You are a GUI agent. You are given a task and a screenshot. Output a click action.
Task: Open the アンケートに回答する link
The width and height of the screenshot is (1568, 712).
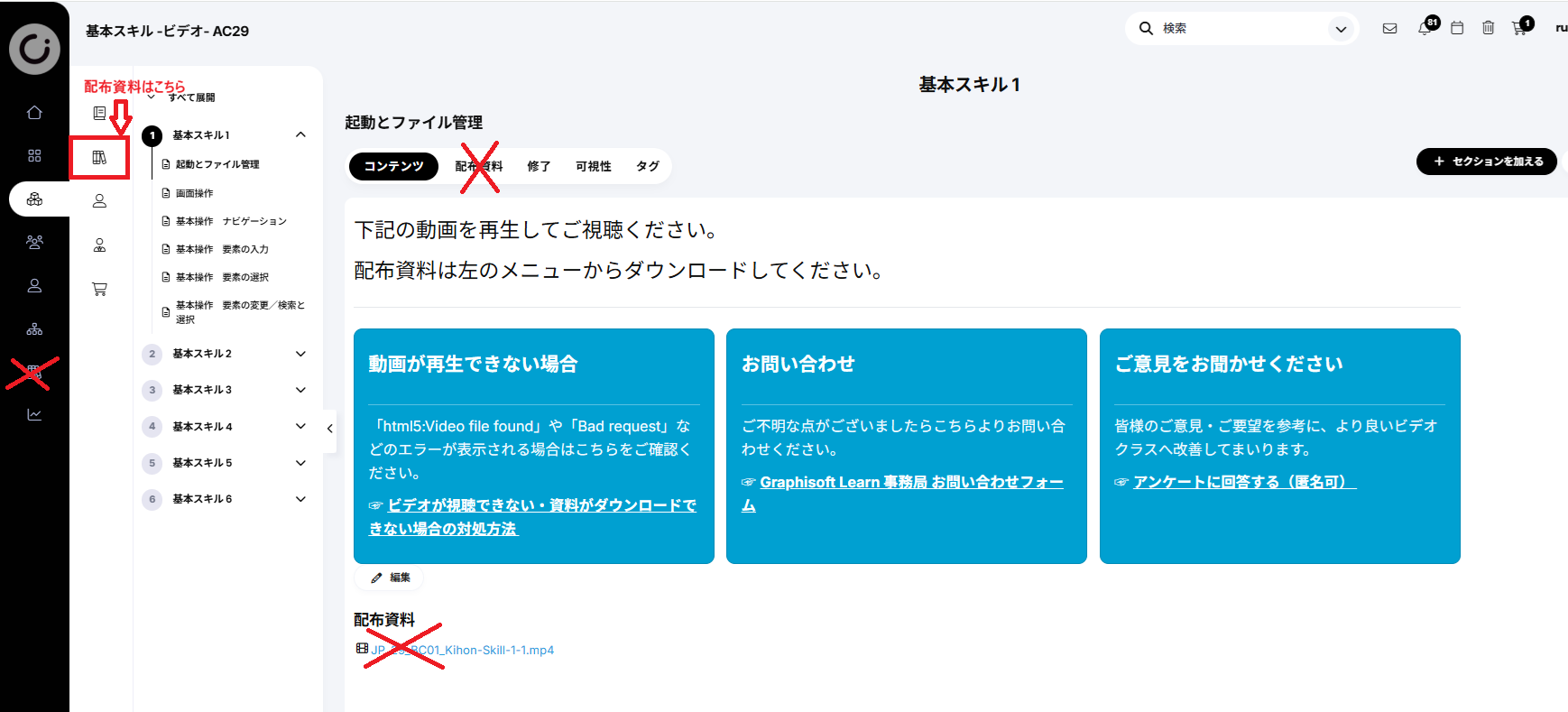click(x=1244, y=482)
